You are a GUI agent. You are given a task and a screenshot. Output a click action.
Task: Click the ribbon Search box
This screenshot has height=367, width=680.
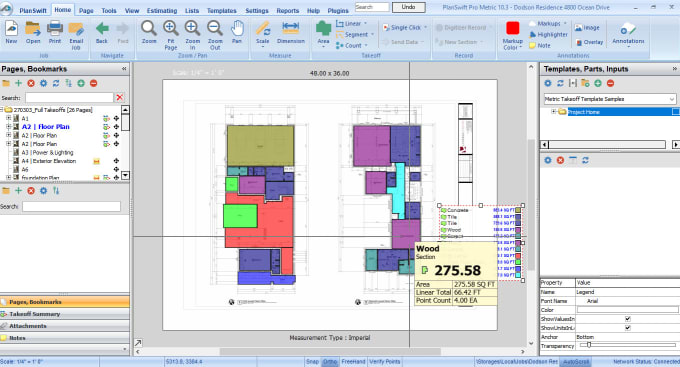pos(372,7)
